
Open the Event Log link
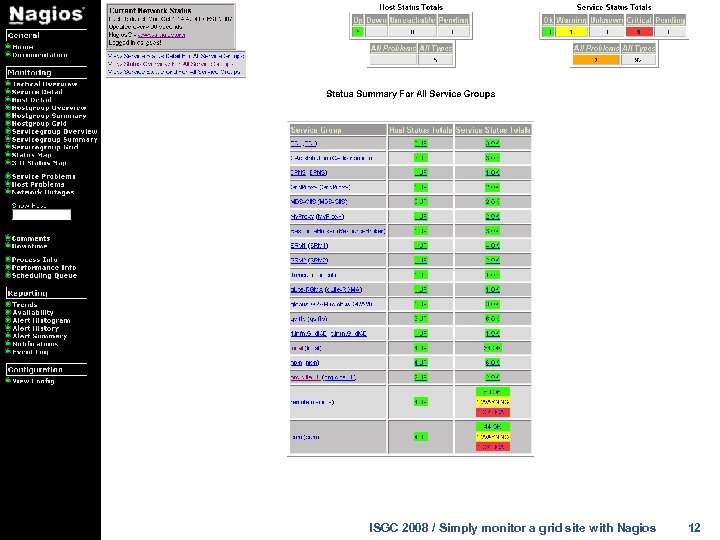[30, 352]
